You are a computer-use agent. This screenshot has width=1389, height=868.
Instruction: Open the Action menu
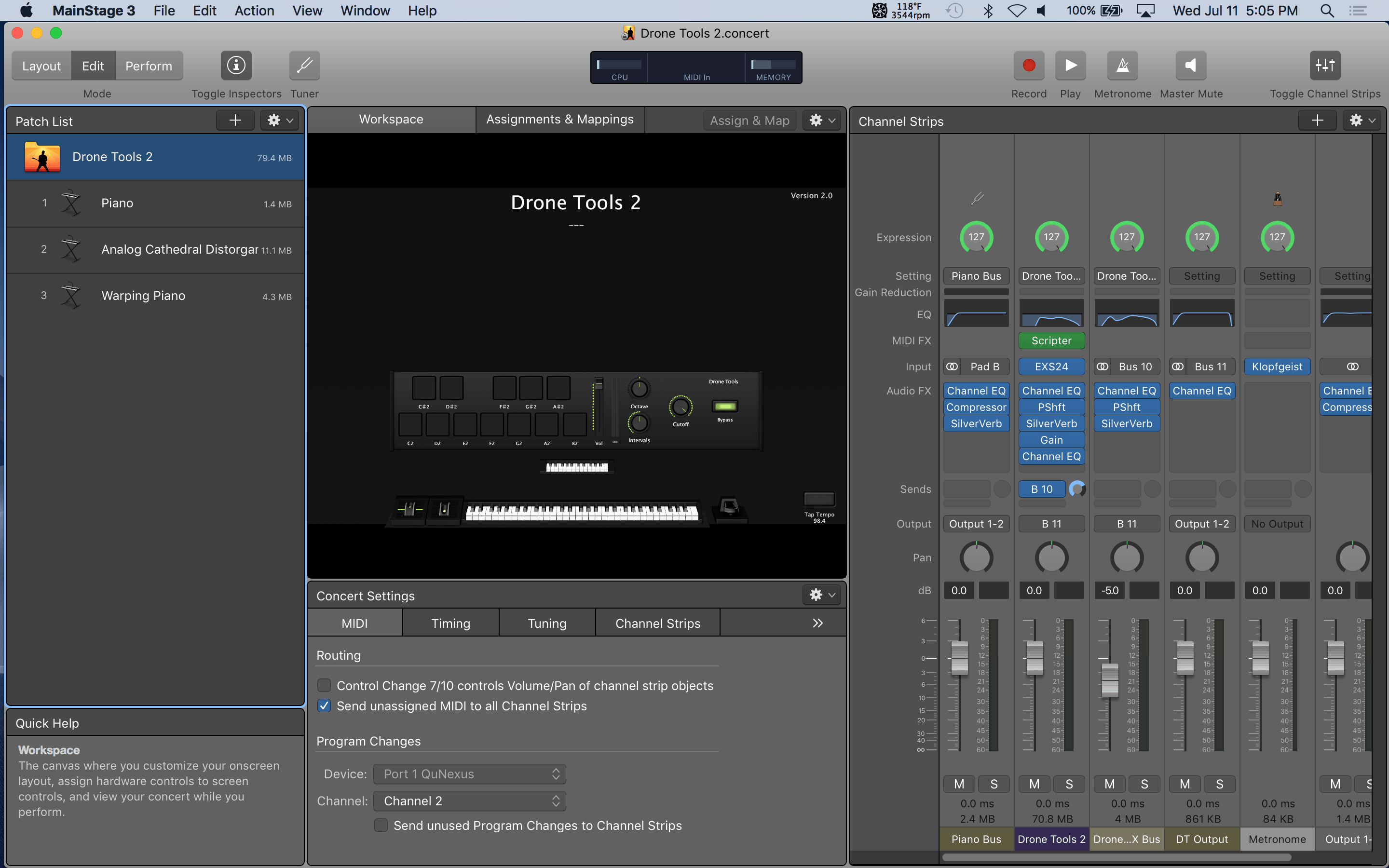pyautogui.click(x=254, y=10)
